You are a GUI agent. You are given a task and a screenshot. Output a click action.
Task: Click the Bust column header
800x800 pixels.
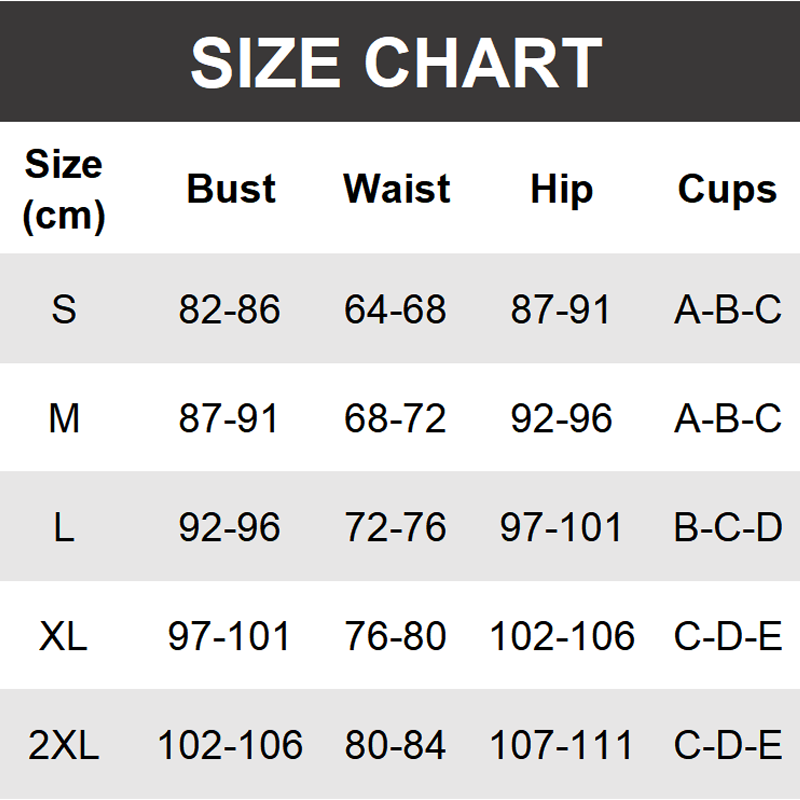coord(231,189)
